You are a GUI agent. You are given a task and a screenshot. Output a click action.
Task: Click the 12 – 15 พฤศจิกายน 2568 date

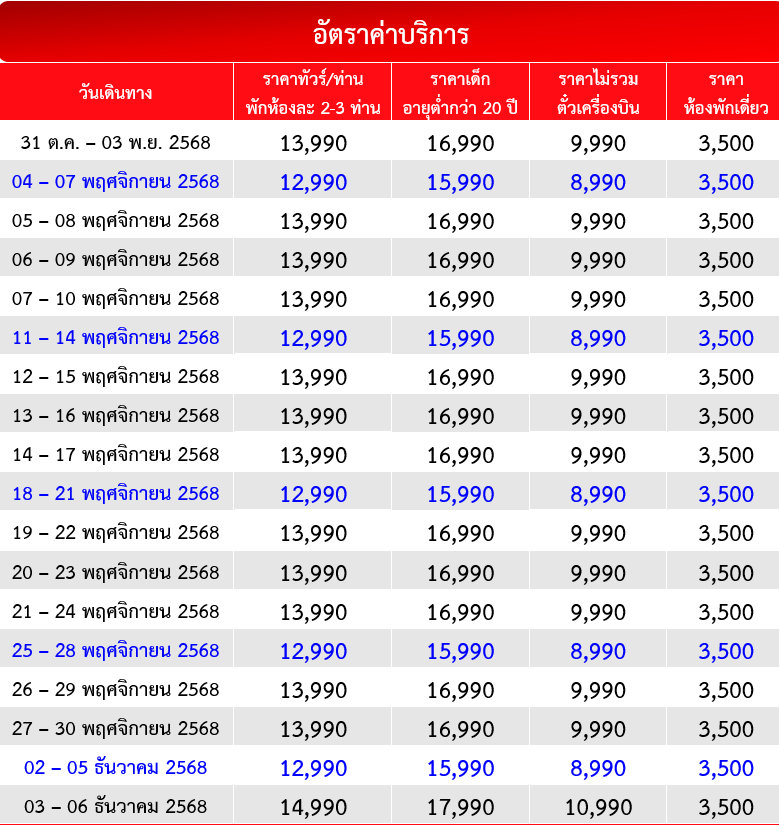click(x=116, y=377)
